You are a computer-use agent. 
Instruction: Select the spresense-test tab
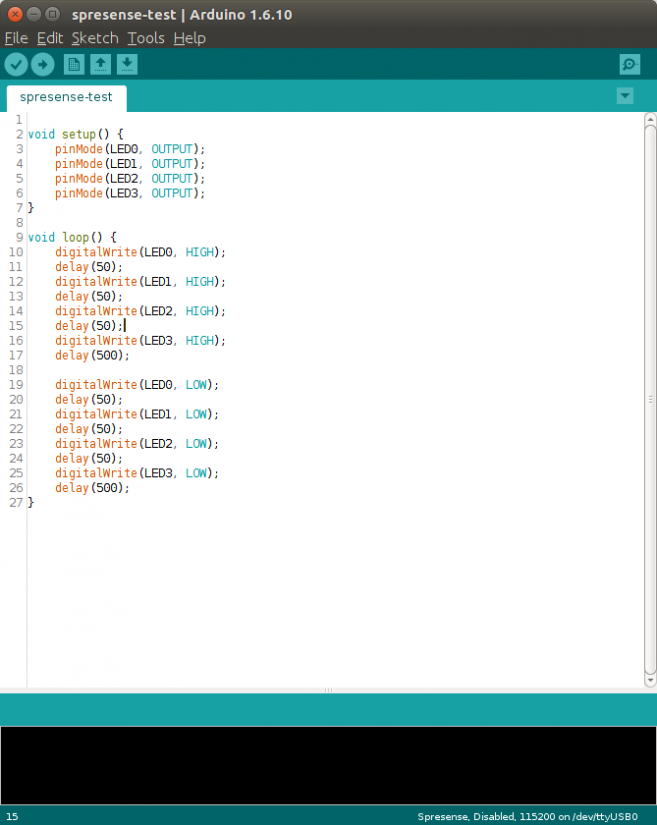66,98
